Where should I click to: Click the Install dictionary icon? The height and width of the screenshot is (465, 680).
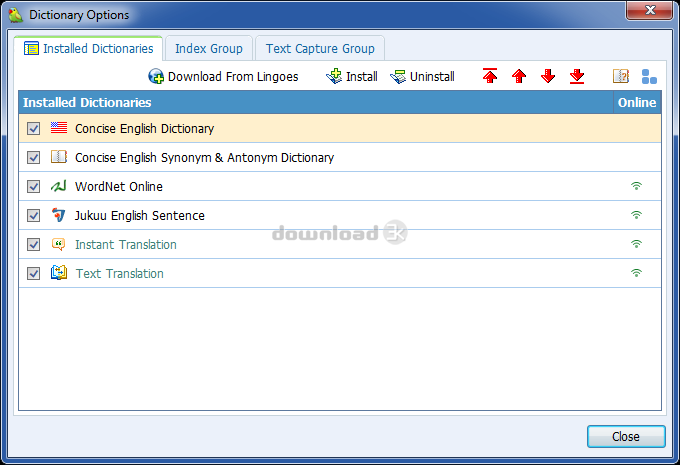[334, 76]
